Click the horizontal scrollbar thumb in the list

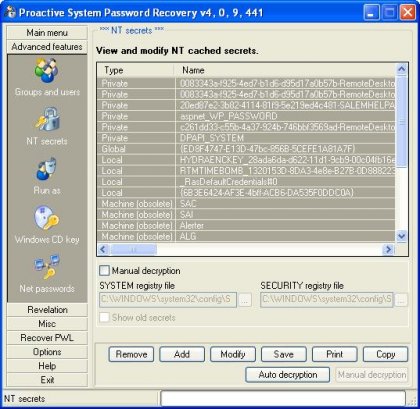pos(133,249)
